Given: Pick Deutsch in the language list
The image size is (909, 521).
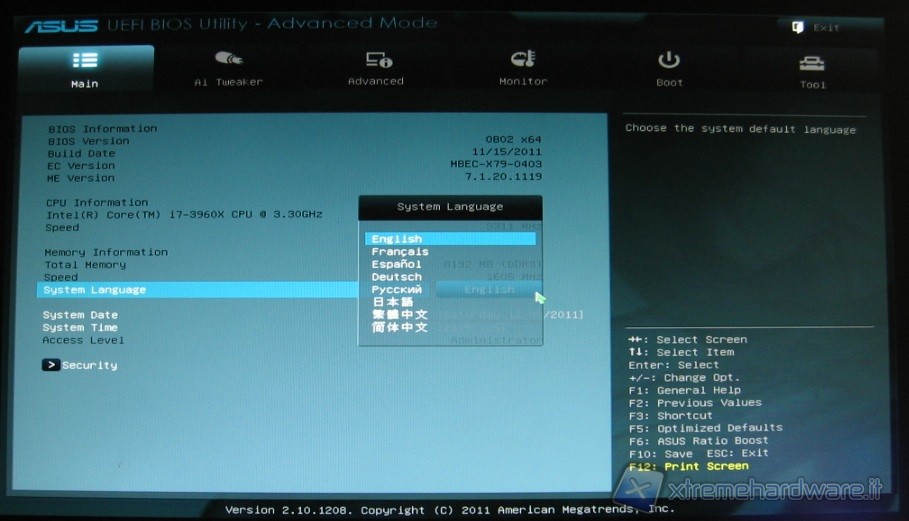Looking at the screenshot, I should tap(397, 277).
